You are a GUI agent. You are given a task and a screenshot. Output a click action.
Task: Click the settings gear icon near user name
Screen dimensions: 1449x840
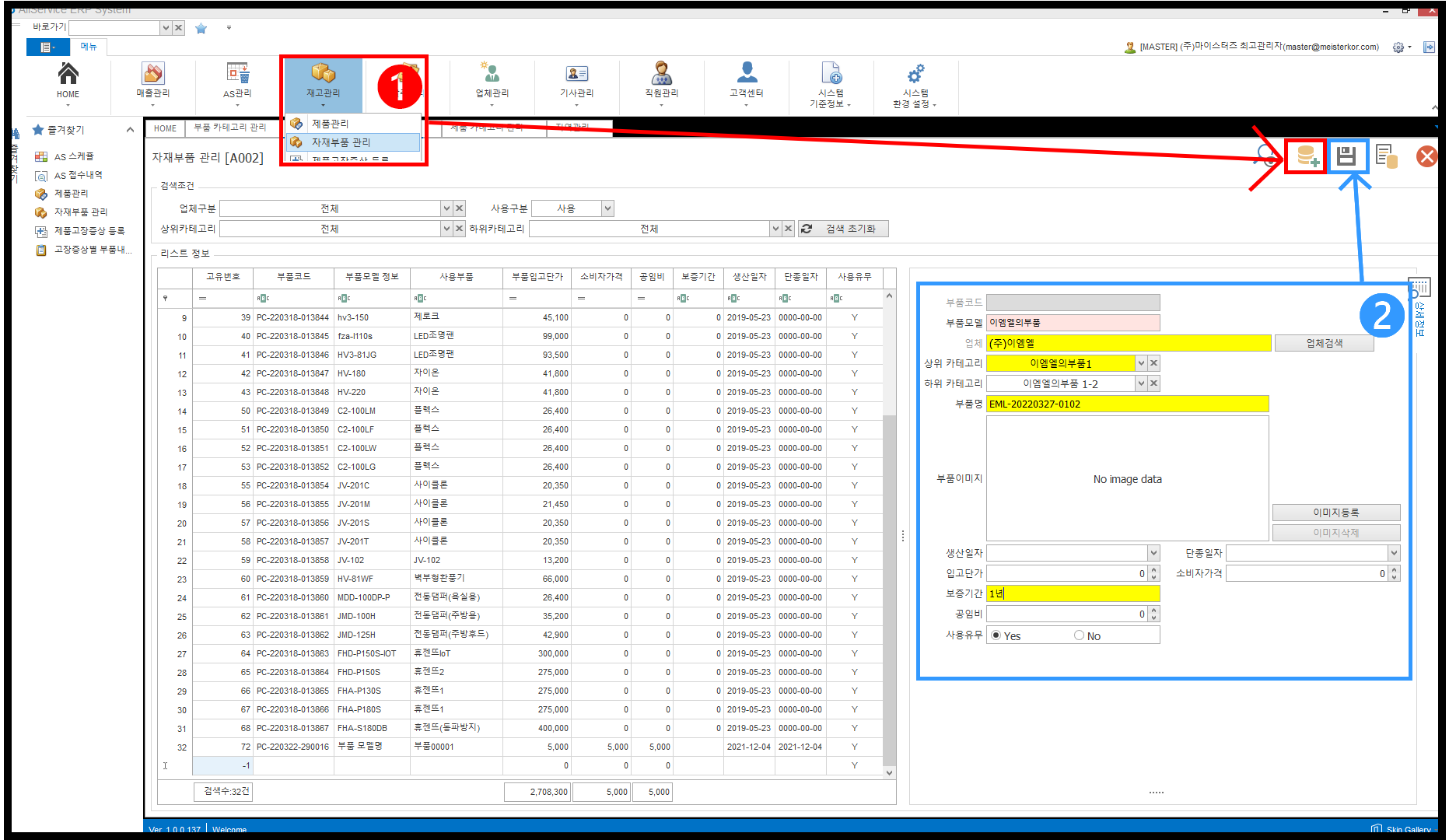[x=1398, y=47]
